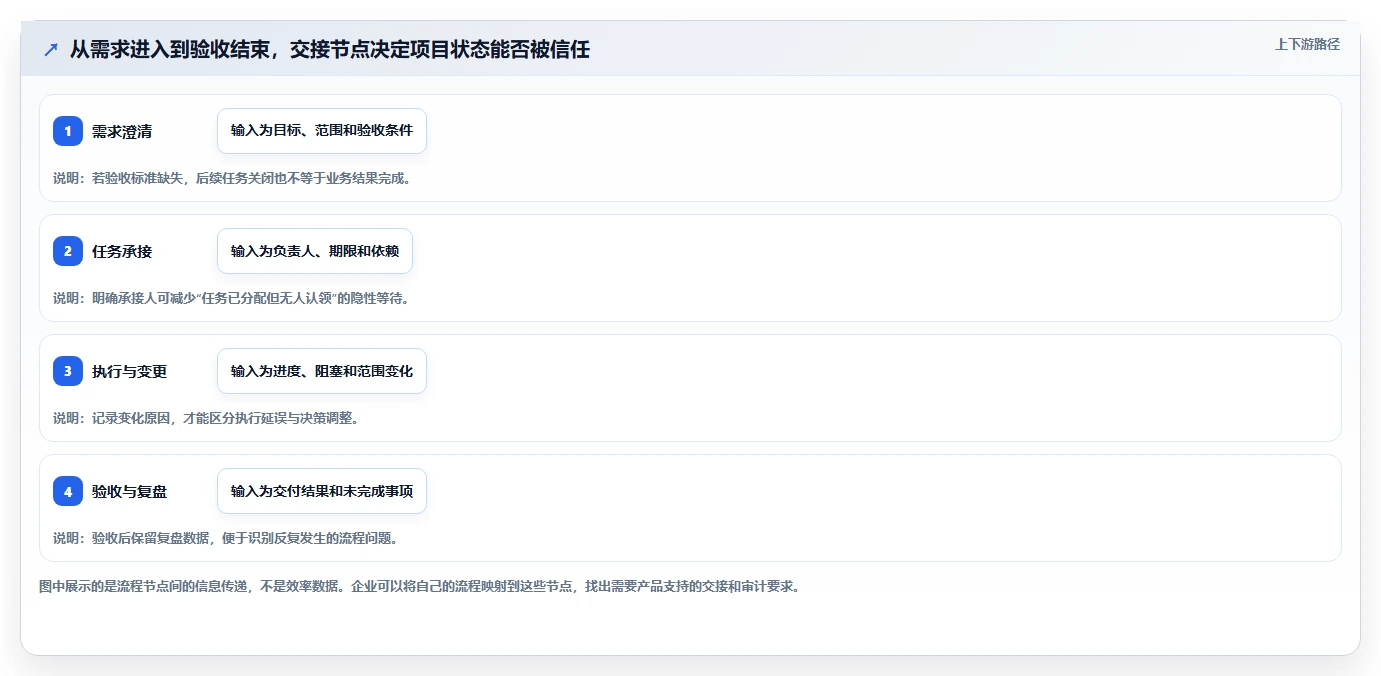
Task: Click the footer text 图中展示的是流程节点间的信息传递
Action: pyautogui.click(x=419, y=586)
